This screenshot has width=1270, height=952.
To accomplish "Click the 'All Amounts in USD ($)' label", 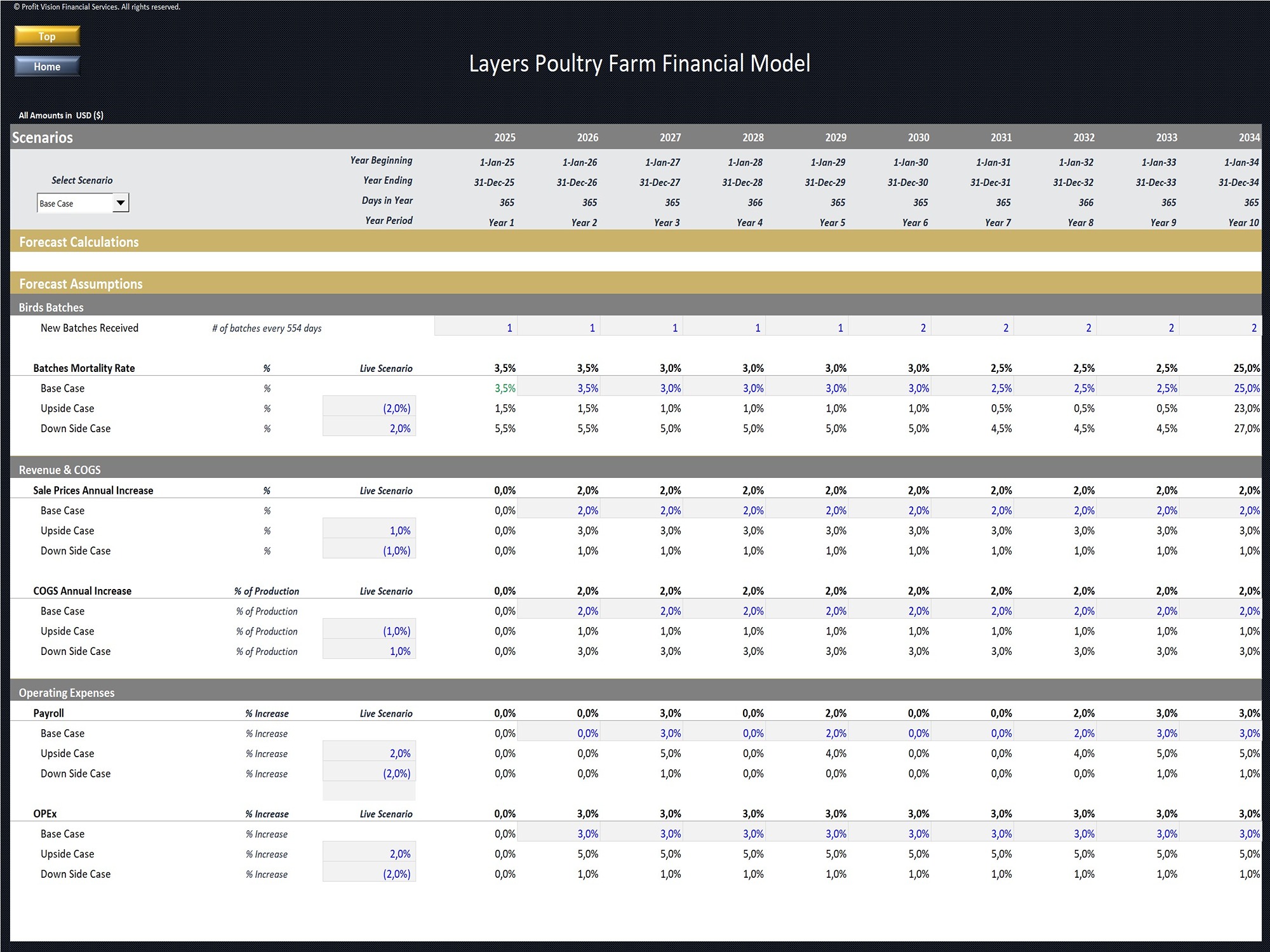I will point(61,115).
